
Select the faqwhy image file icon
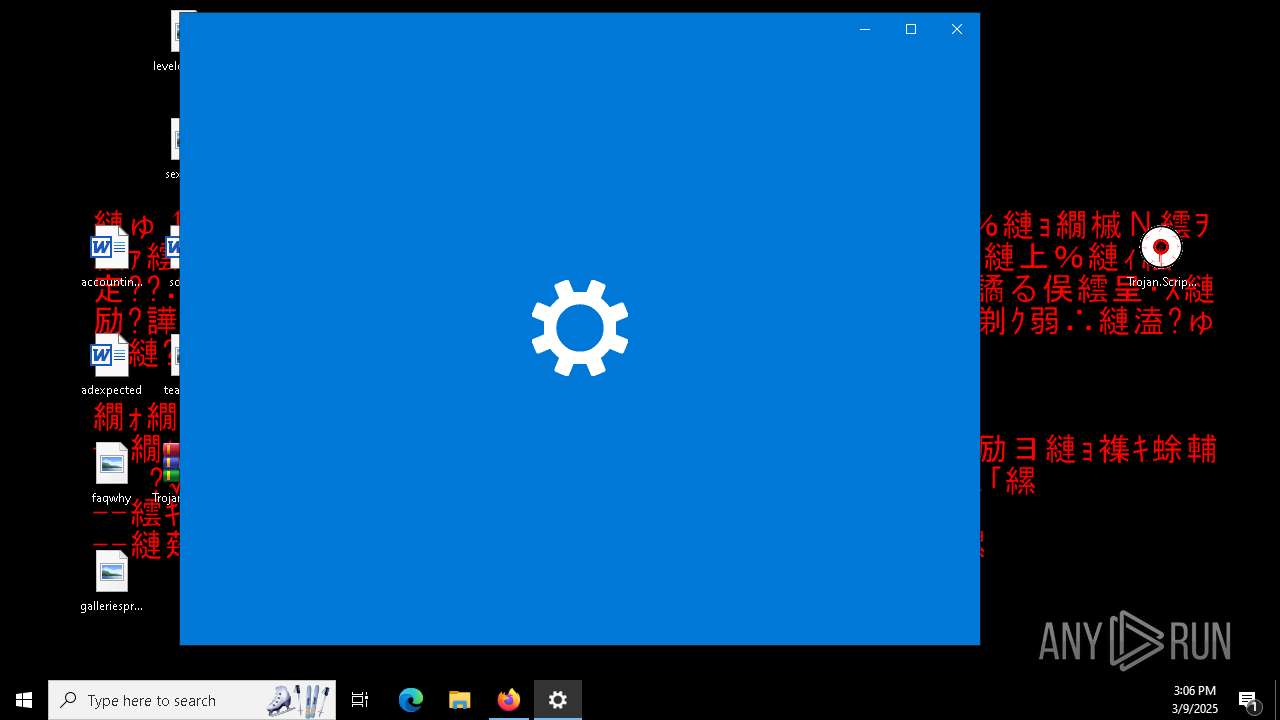click(x=111, y=473)
